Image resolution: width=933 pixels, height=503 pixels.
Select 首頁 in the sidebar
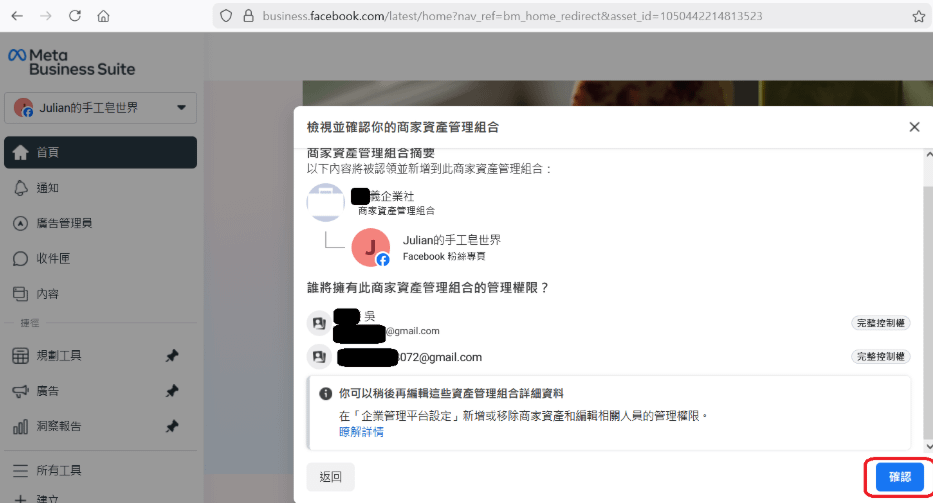(x=48, y=152)
